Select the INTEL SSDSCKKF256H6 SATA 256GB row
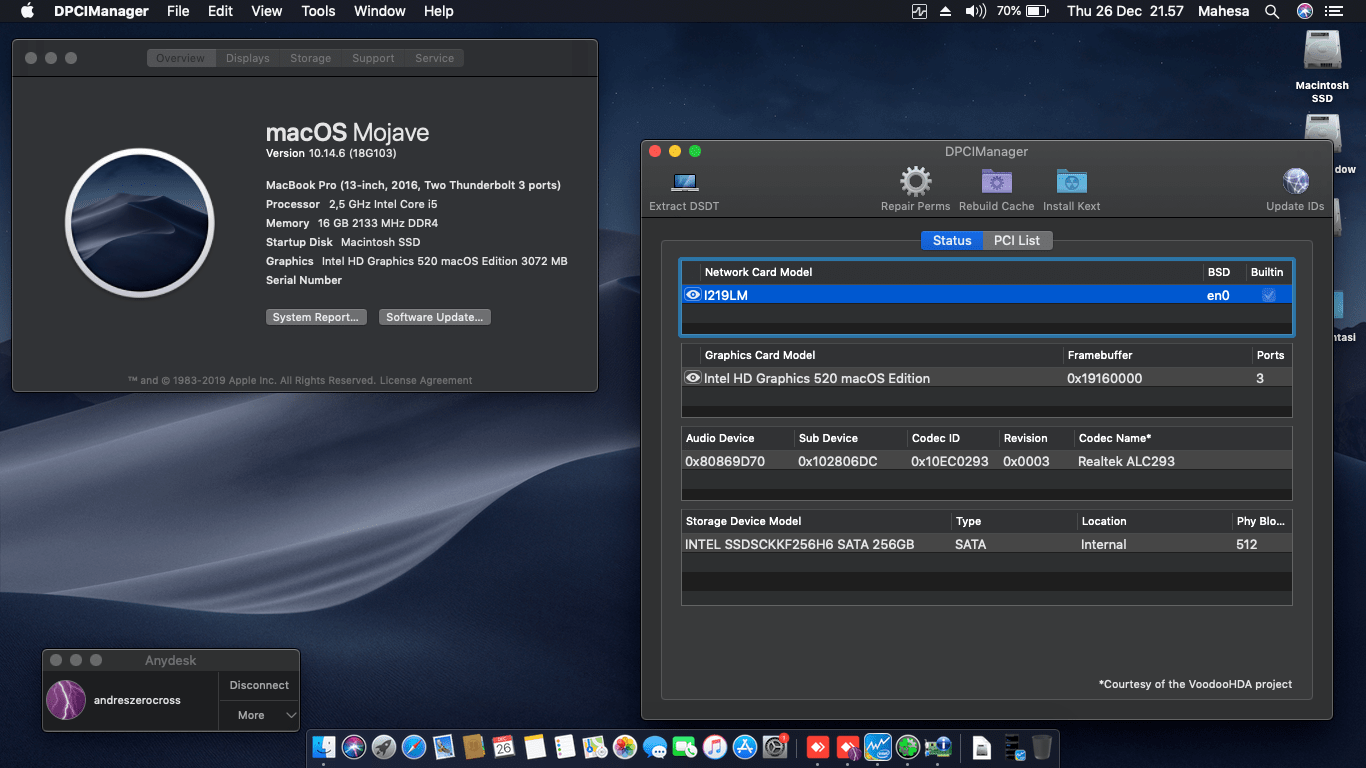The height and width of the screenshot is (768, 1366). [986, 544]
